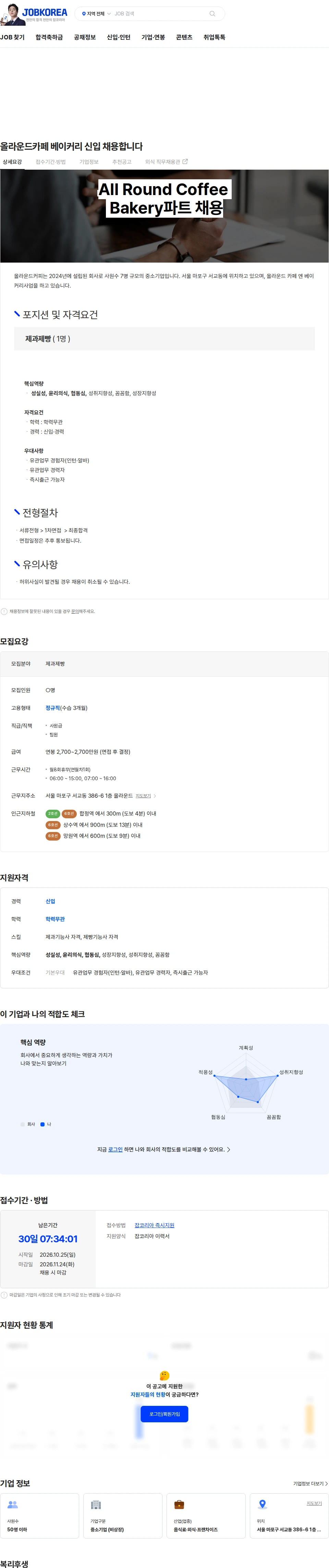Open the 외식 직무채용관 external link
Viewport: 329px width, 1568px height.
tap(166, 162)
